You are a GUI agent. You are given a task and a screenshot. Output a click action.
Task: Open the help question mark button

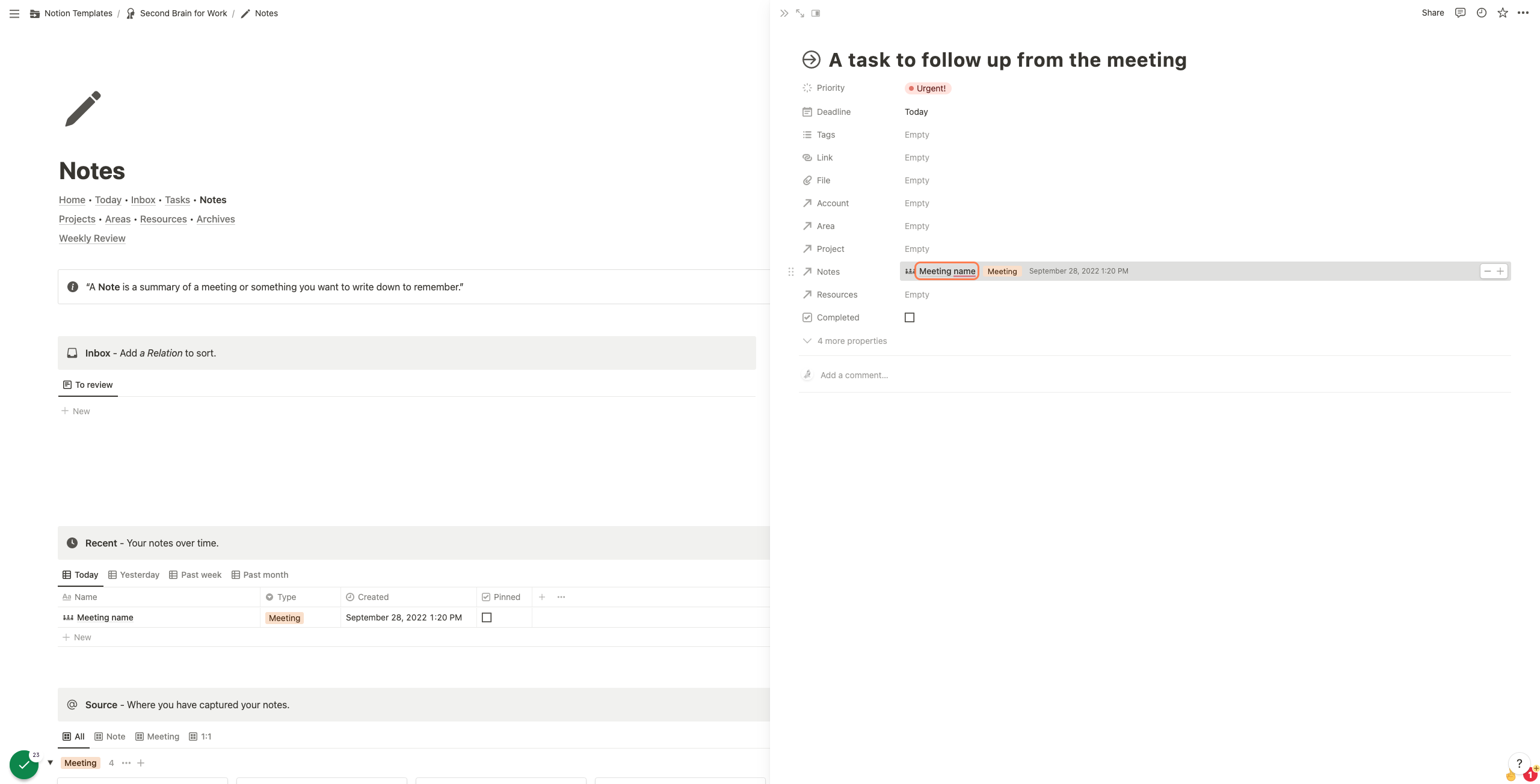[x=1520, y=763]
